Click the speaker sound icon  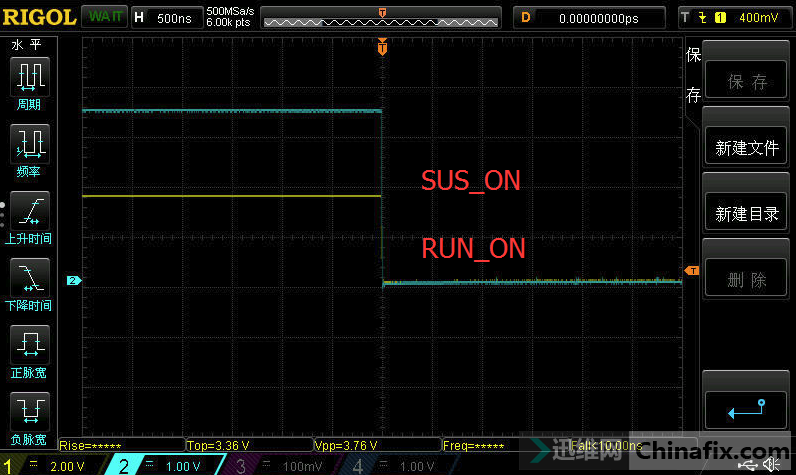(x=771, y=465)
